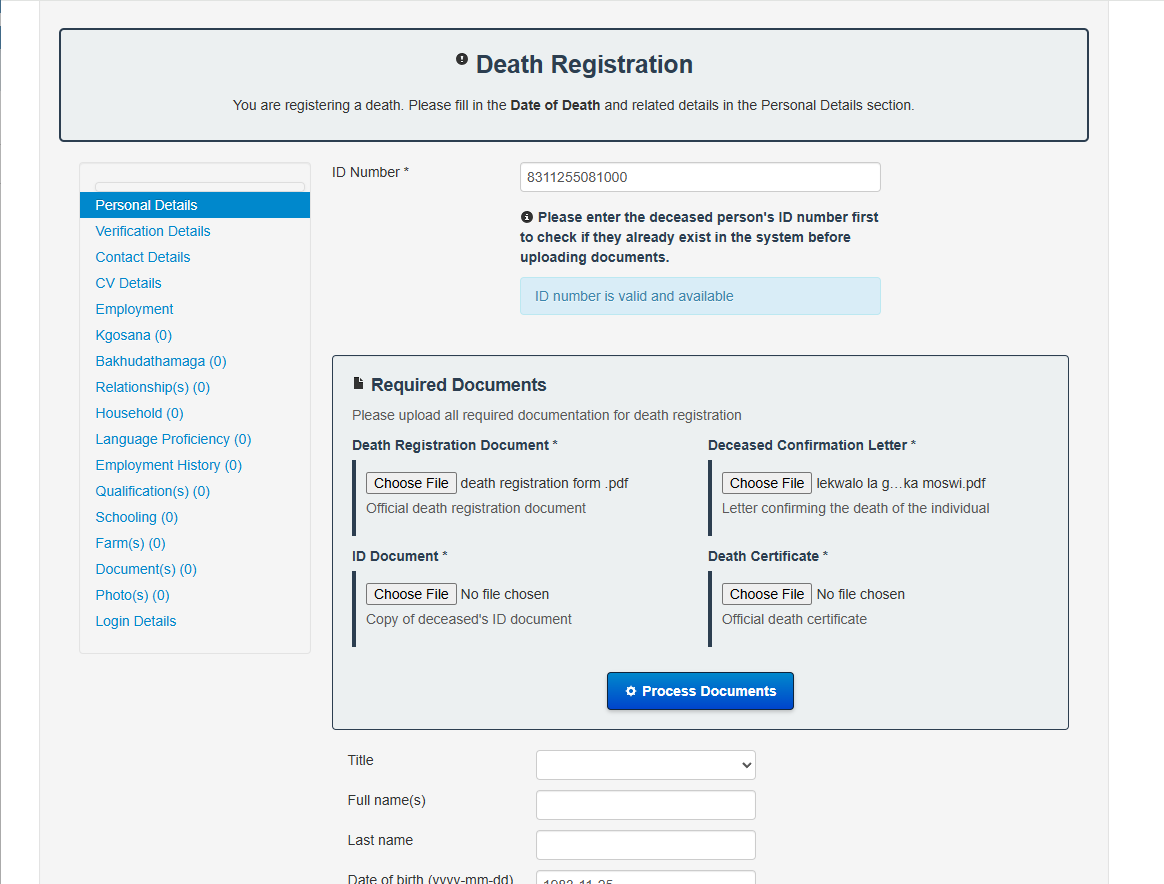Click the Process Documents button
1164x884 pixels.
point(700,691)
